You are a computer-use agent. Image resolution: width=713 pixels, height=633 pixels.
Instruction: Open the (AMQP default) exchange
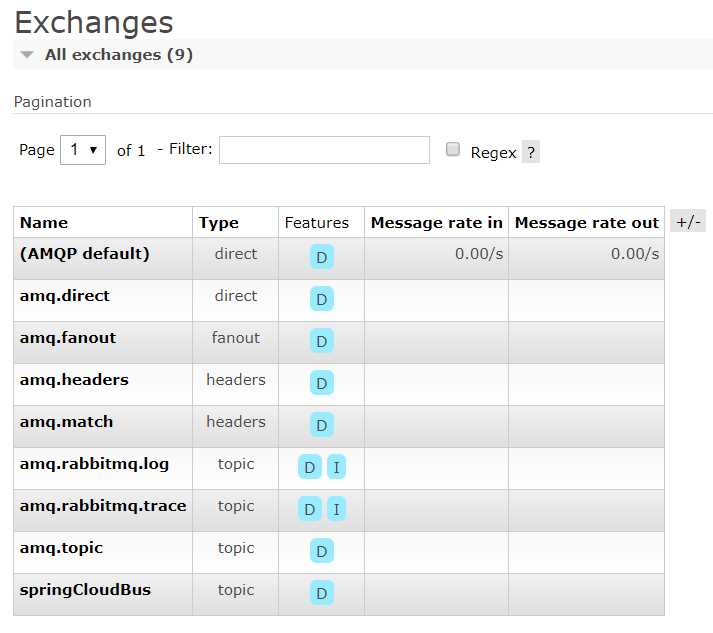84,254
